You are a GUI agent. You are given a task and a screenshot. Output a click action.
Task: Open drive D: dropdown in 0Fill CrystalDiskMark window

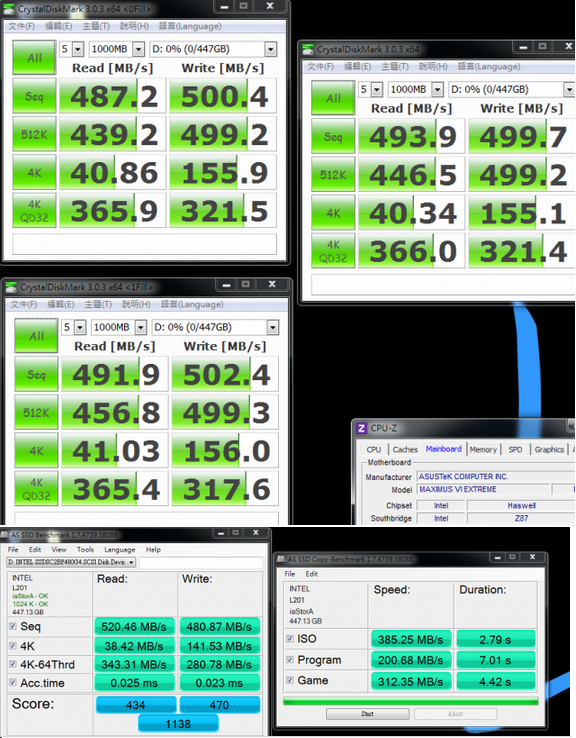coord(271,49)
